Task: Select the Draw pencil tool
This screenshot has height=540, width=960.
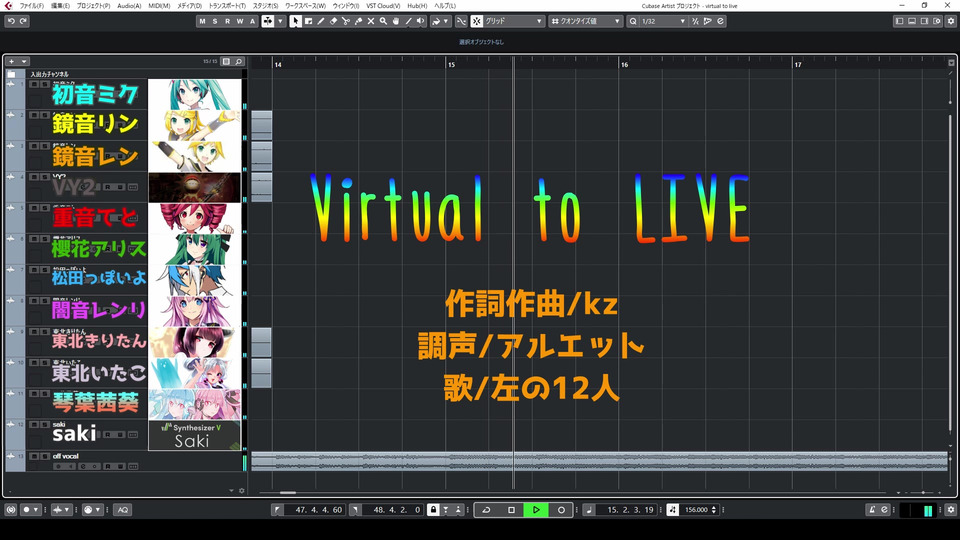Action: click(321, 21)
